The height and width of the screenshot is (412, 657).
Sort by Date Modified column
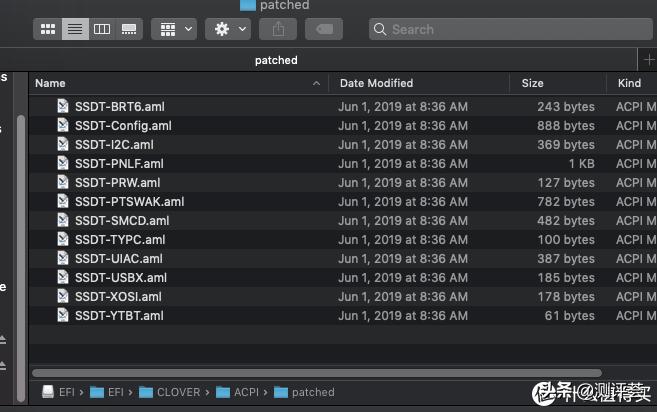(x=376, y=83)
